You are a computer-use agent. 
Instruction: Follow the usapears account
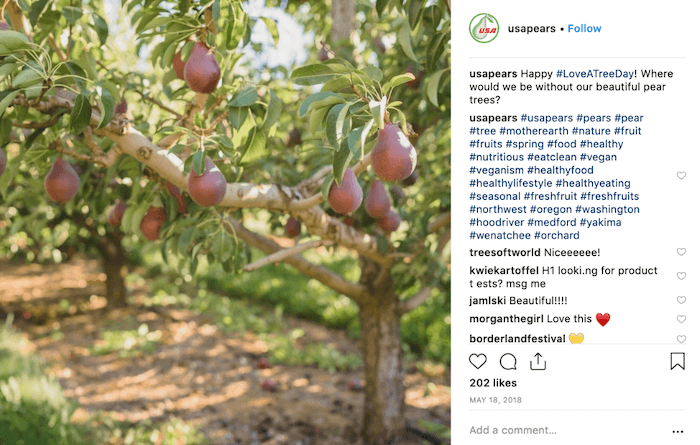(584, 29)
